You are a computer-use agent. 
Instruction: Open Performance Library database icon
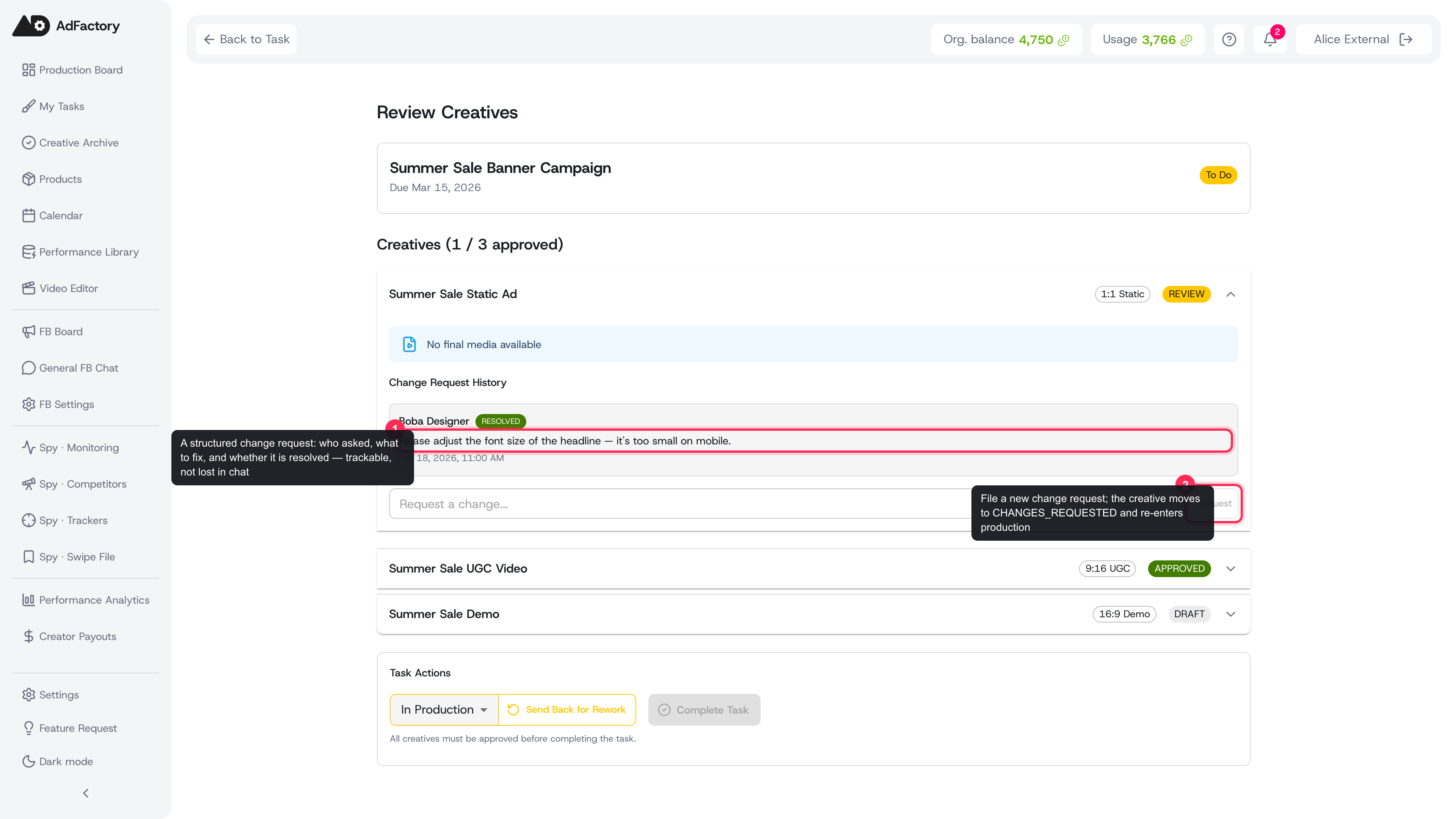pos(28,252)
